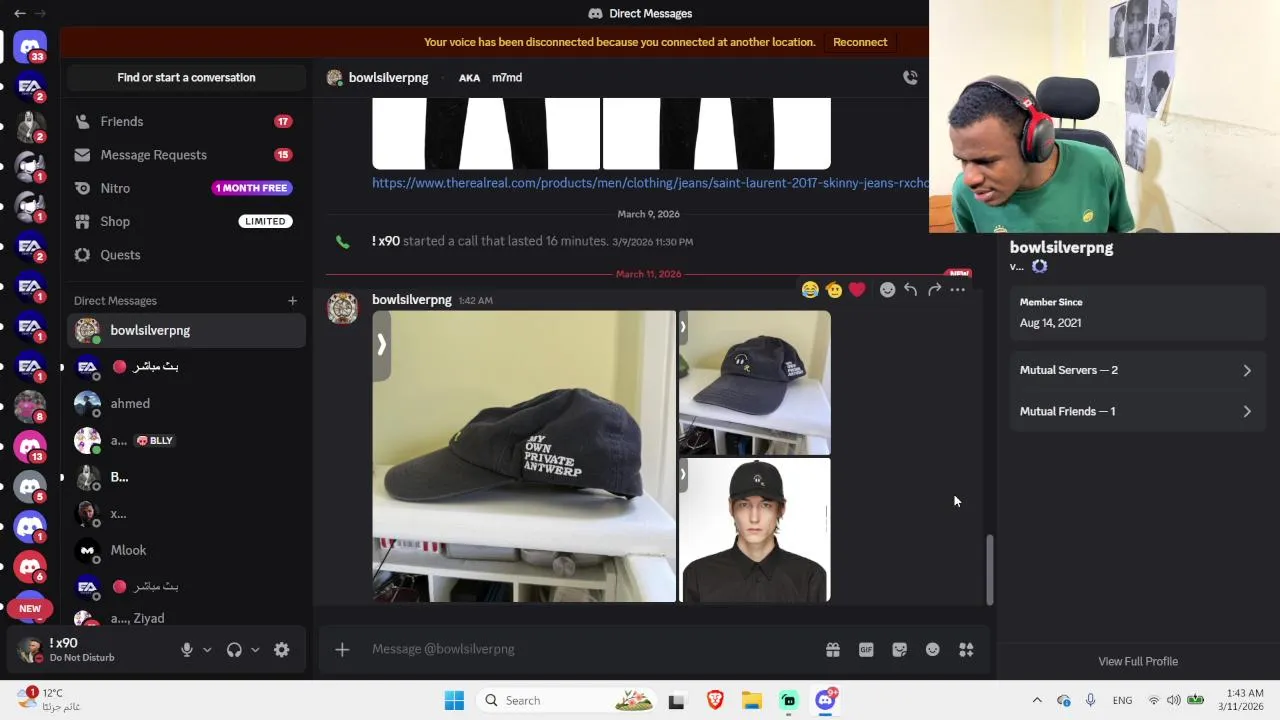Start voice call with bowlsilverpng
The height and width of the screenshot is (720, 1280).
click(910, 77)
